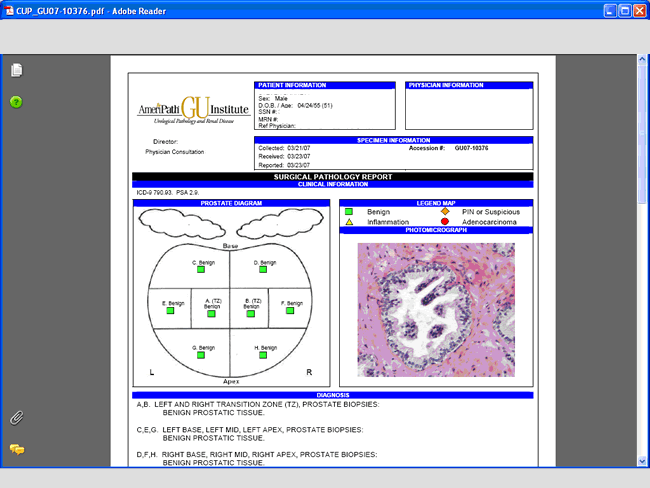Click the Surgical Pathology Report header bar

click(x=333, y=176)
